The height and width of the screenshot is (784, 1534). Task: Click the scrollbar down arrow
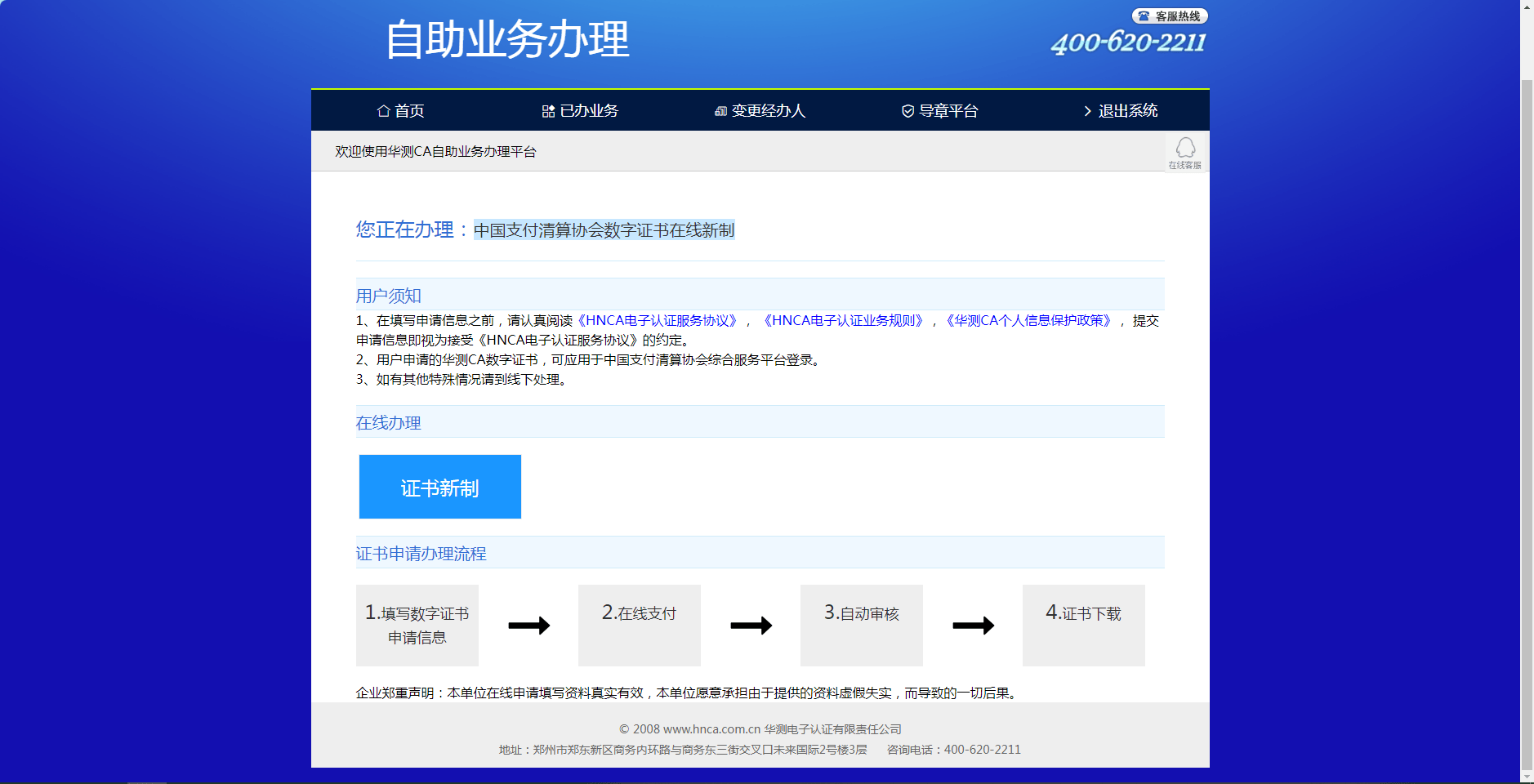point(1527,776)
